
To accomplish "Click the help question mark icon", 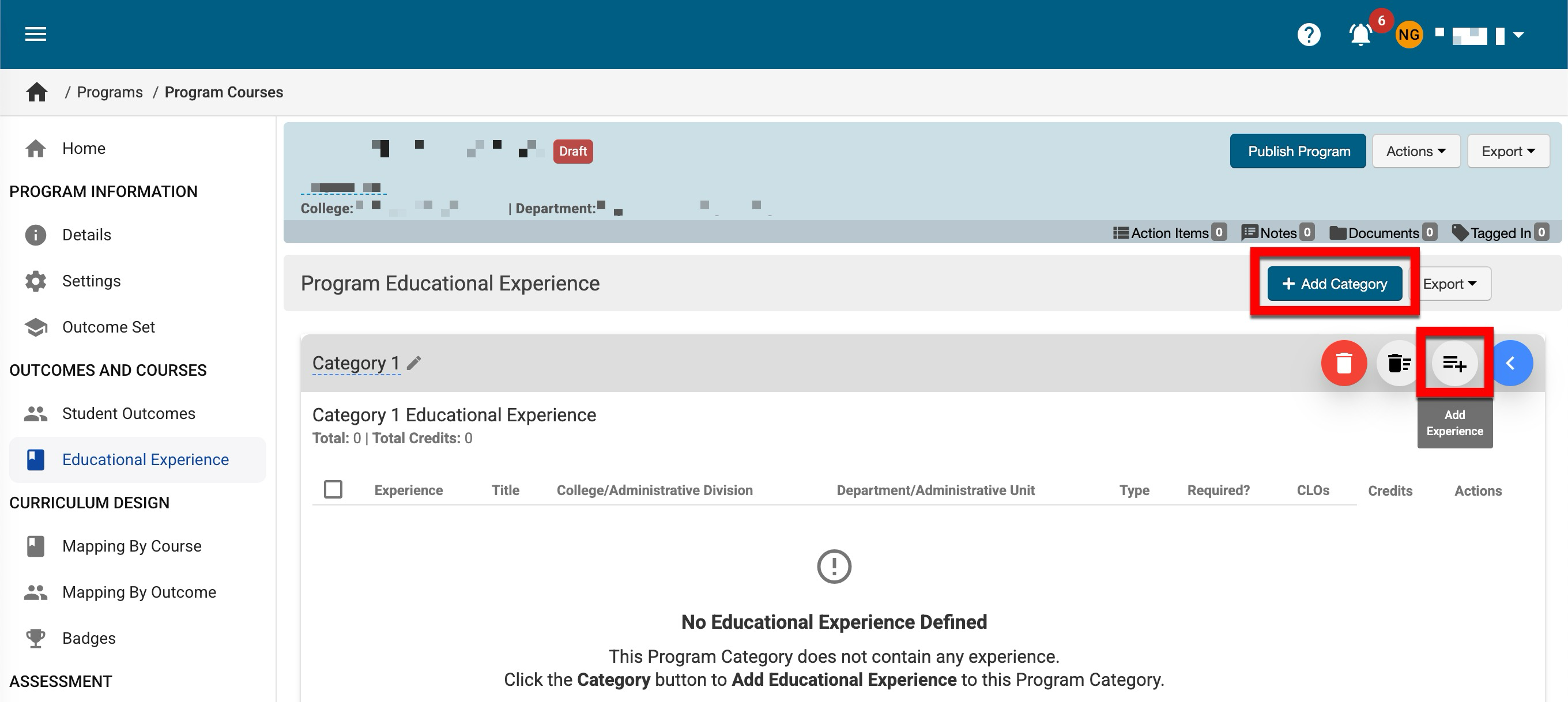I will (x=1308, y=35).
